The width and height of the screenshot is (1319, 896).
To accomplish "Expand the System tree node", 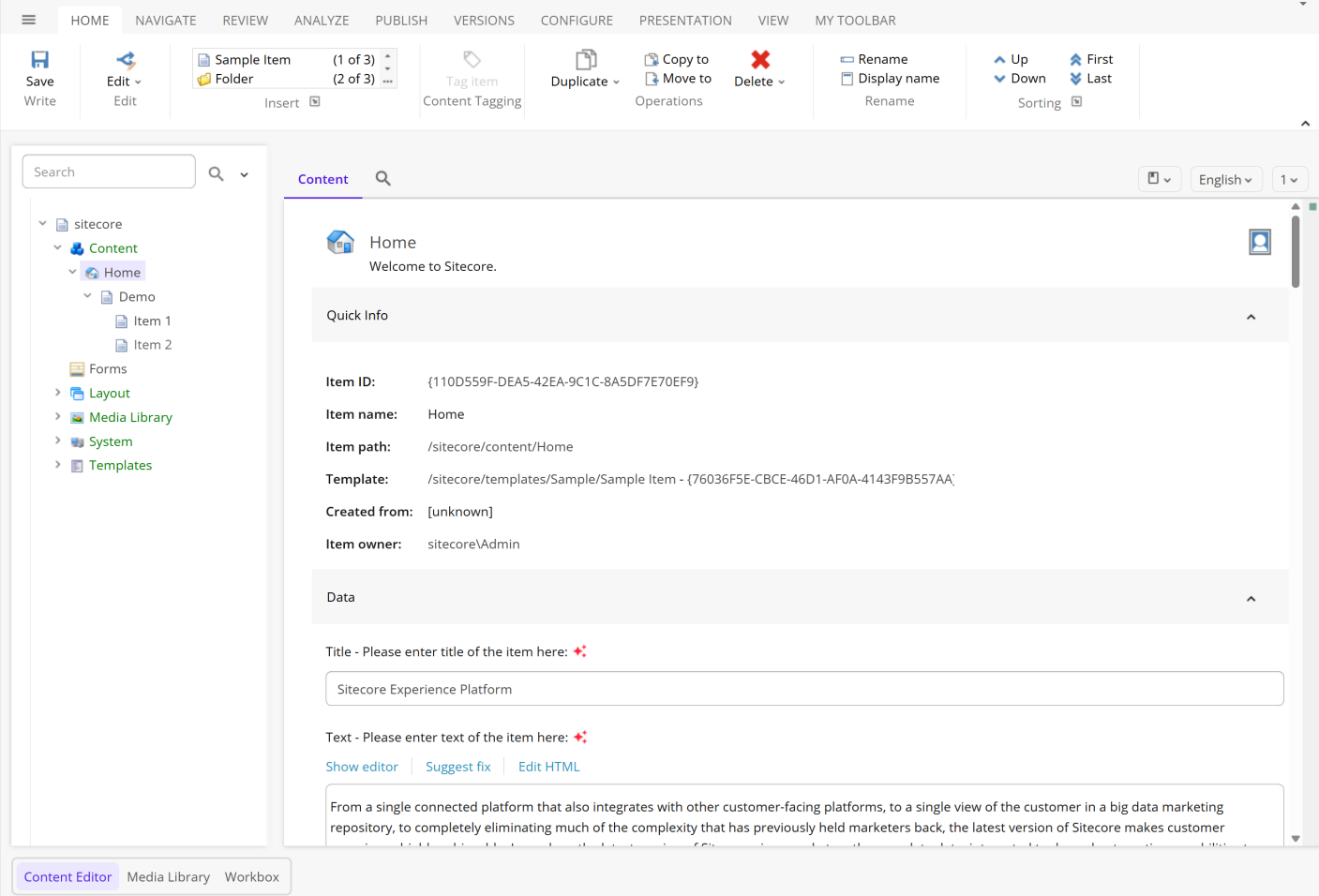I will pyautogui.click(x=57, y=440).
